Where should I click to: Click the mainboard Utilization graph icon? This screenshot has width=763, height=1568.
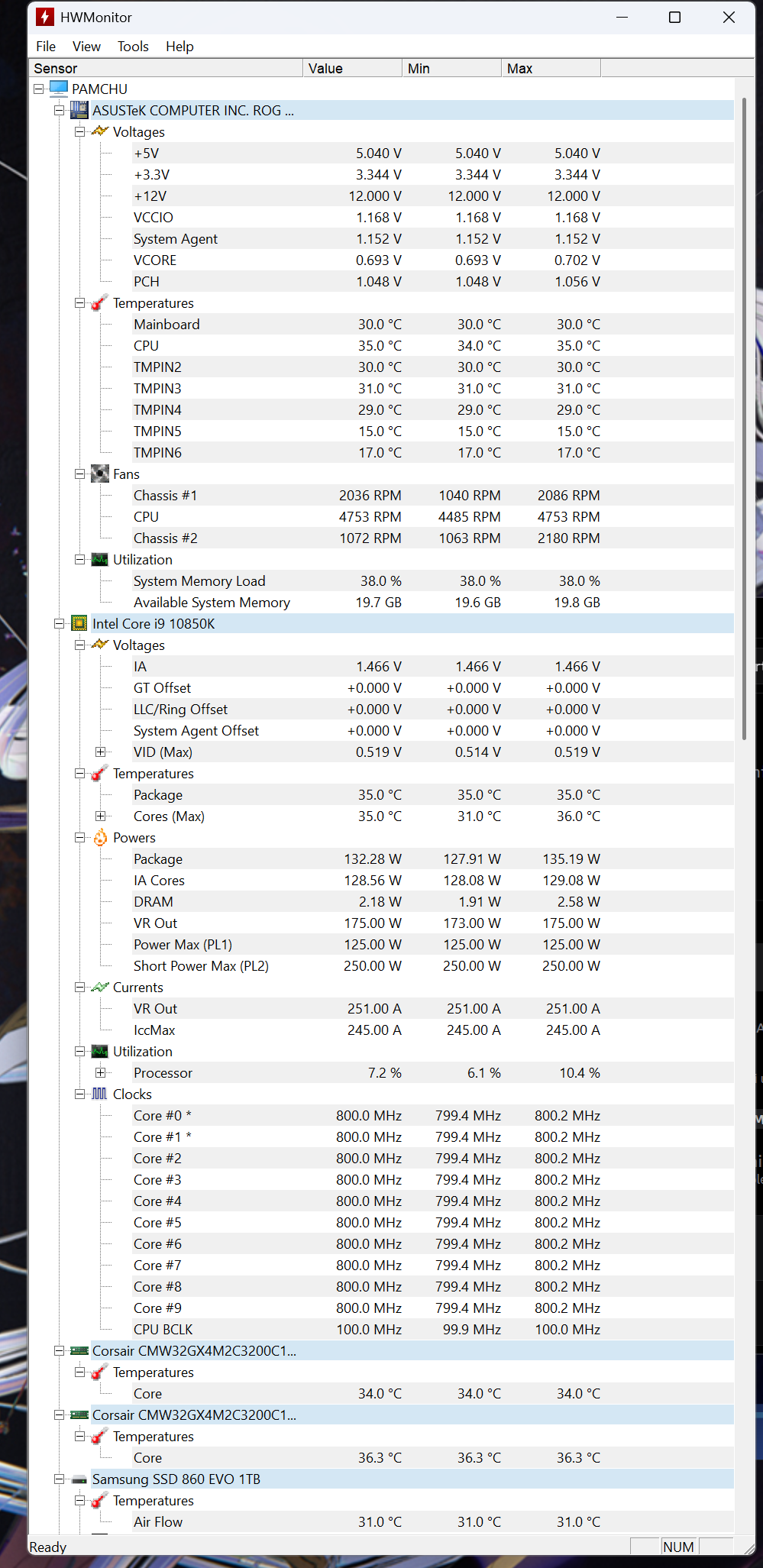click(x=100, y=559)
